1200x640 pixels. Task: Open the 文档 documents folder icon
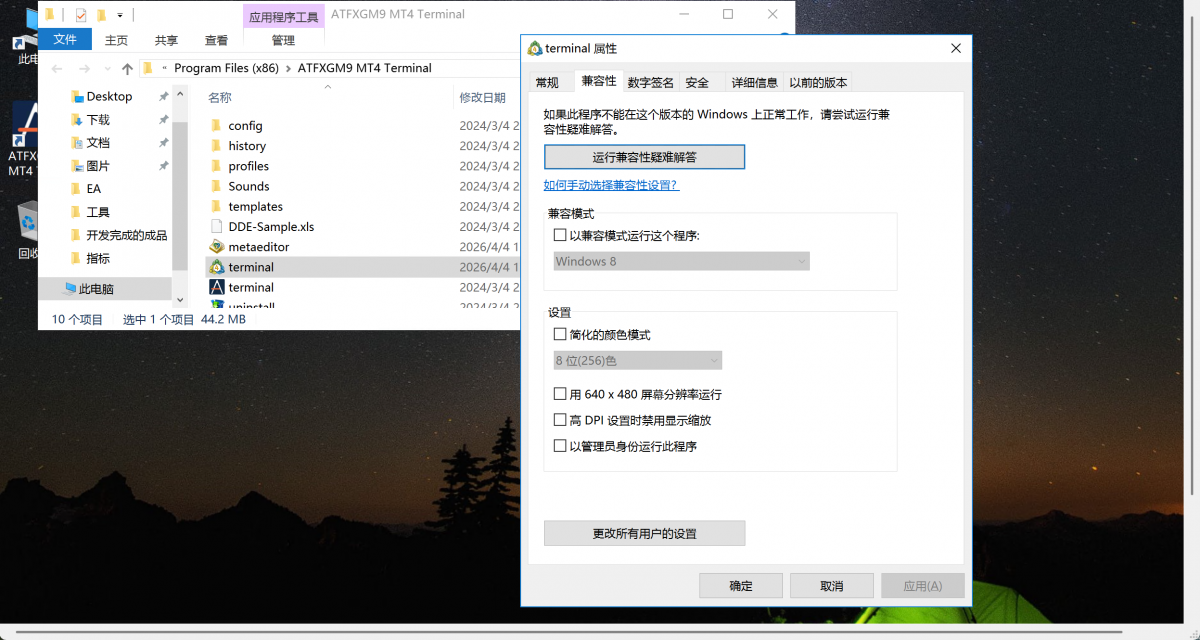[77, 142]
